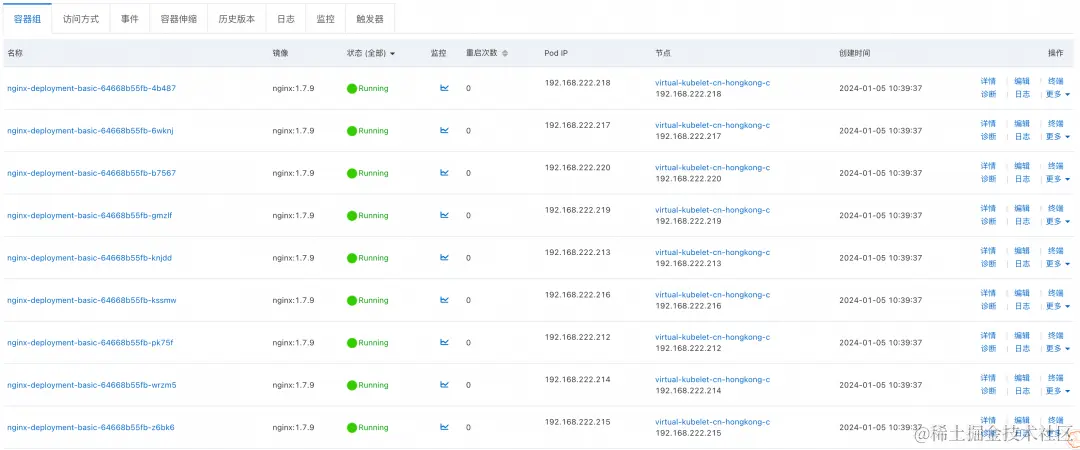The image size is (1080, 450).
Task: View 日志 for pod pk75f
Action: pyautogui.click(x=1022, y=349)
